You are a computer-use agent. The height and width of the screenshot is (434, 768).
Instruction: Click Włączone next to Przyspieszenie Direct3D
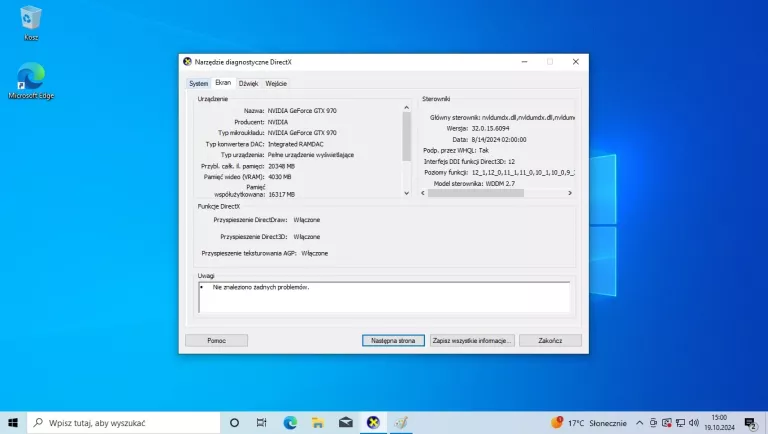[x=307, y=237]
